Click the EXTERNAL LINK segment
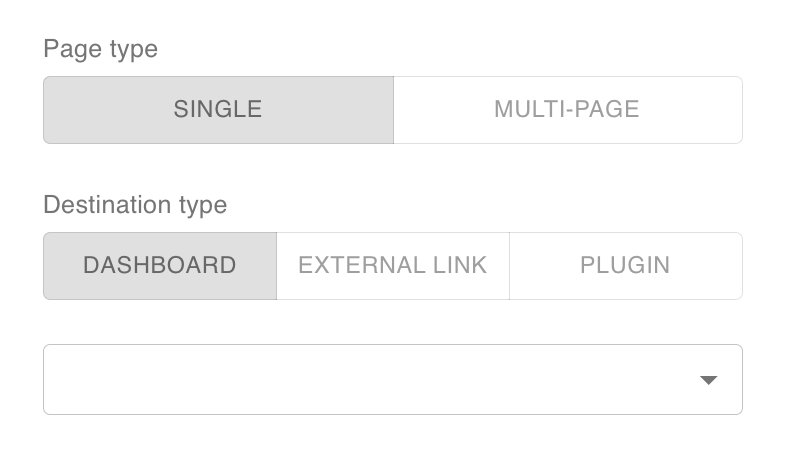The height and width of the screenshot is (460, 786). 392,266
